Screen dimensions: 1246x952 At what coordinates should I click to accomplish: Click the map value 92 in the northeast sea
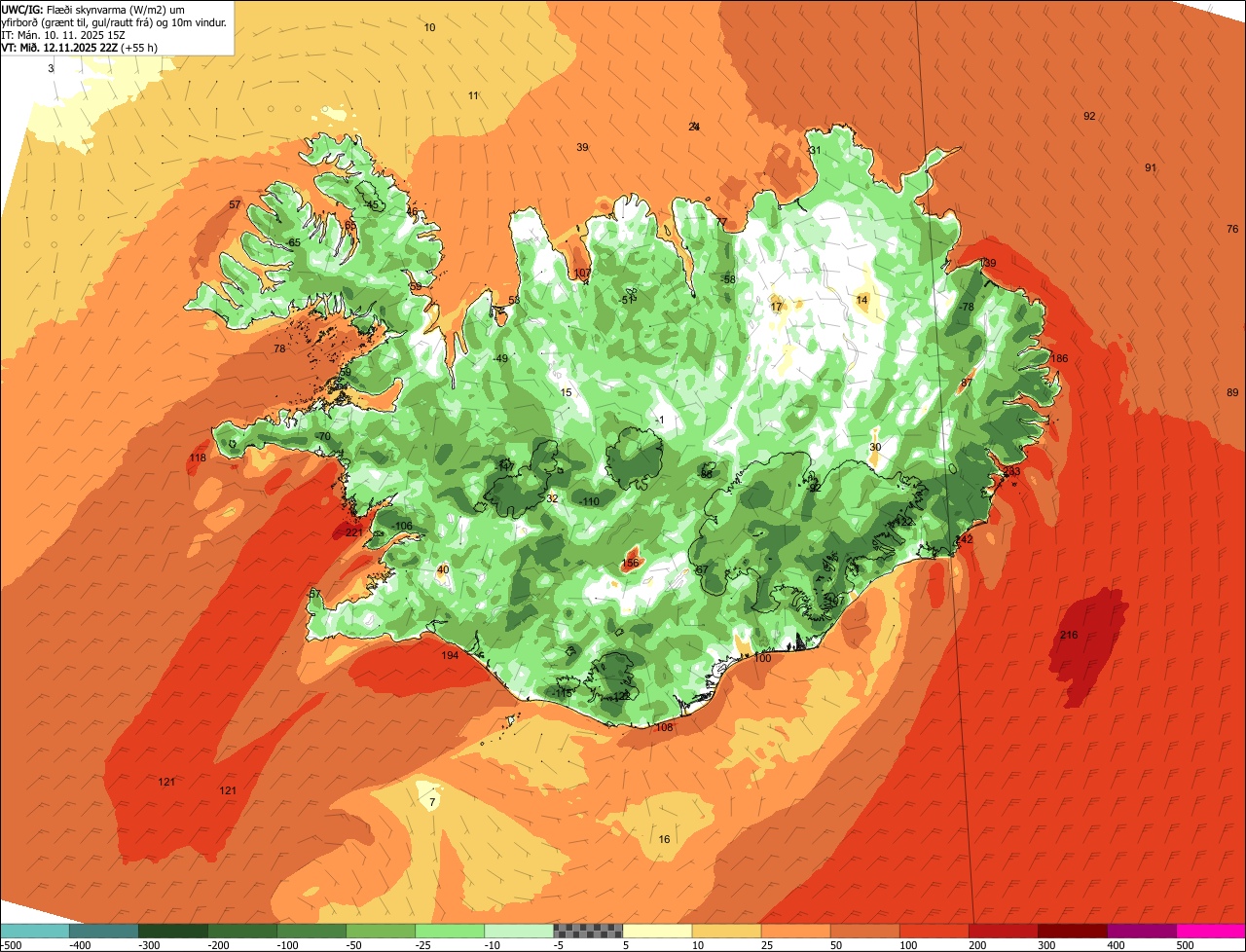pos(1089,117)
